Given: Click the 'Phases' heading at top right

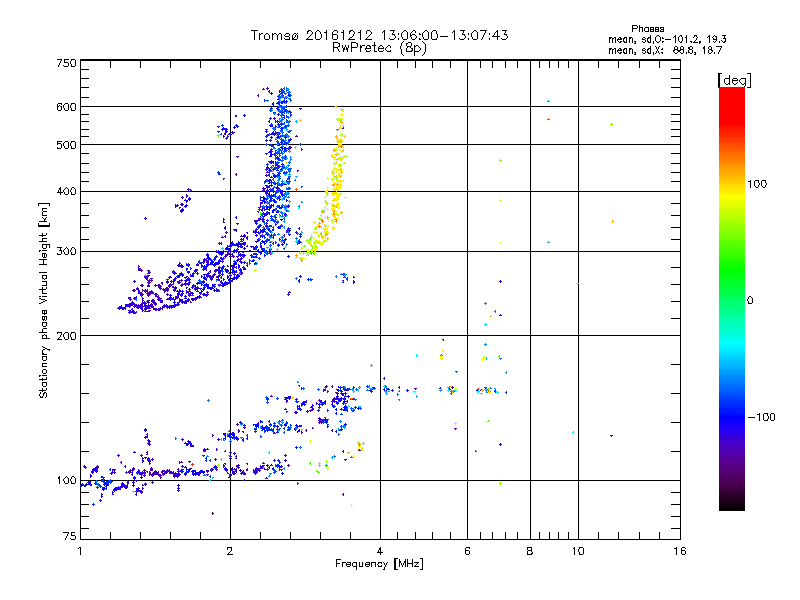Looking at the screenshot, I should [647, 29].
